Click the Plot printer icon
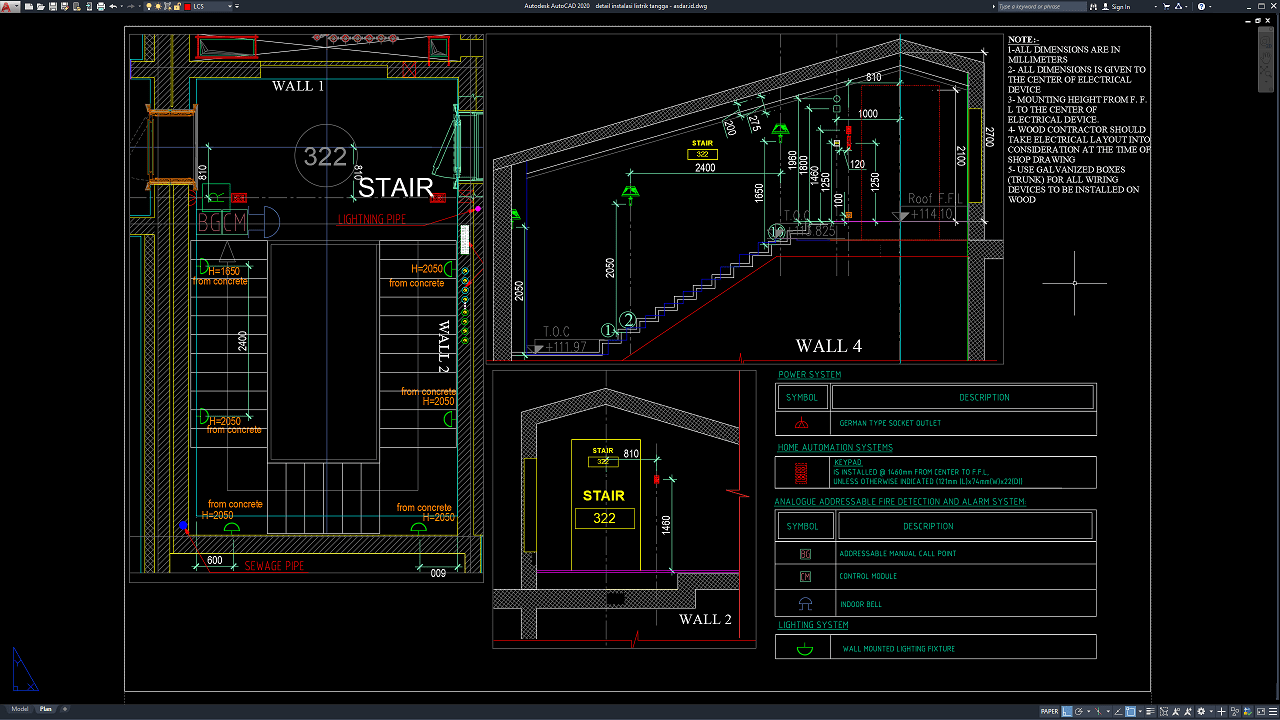Image resolution: width=1280 pixels, height=720 pixels. (101, 6)
